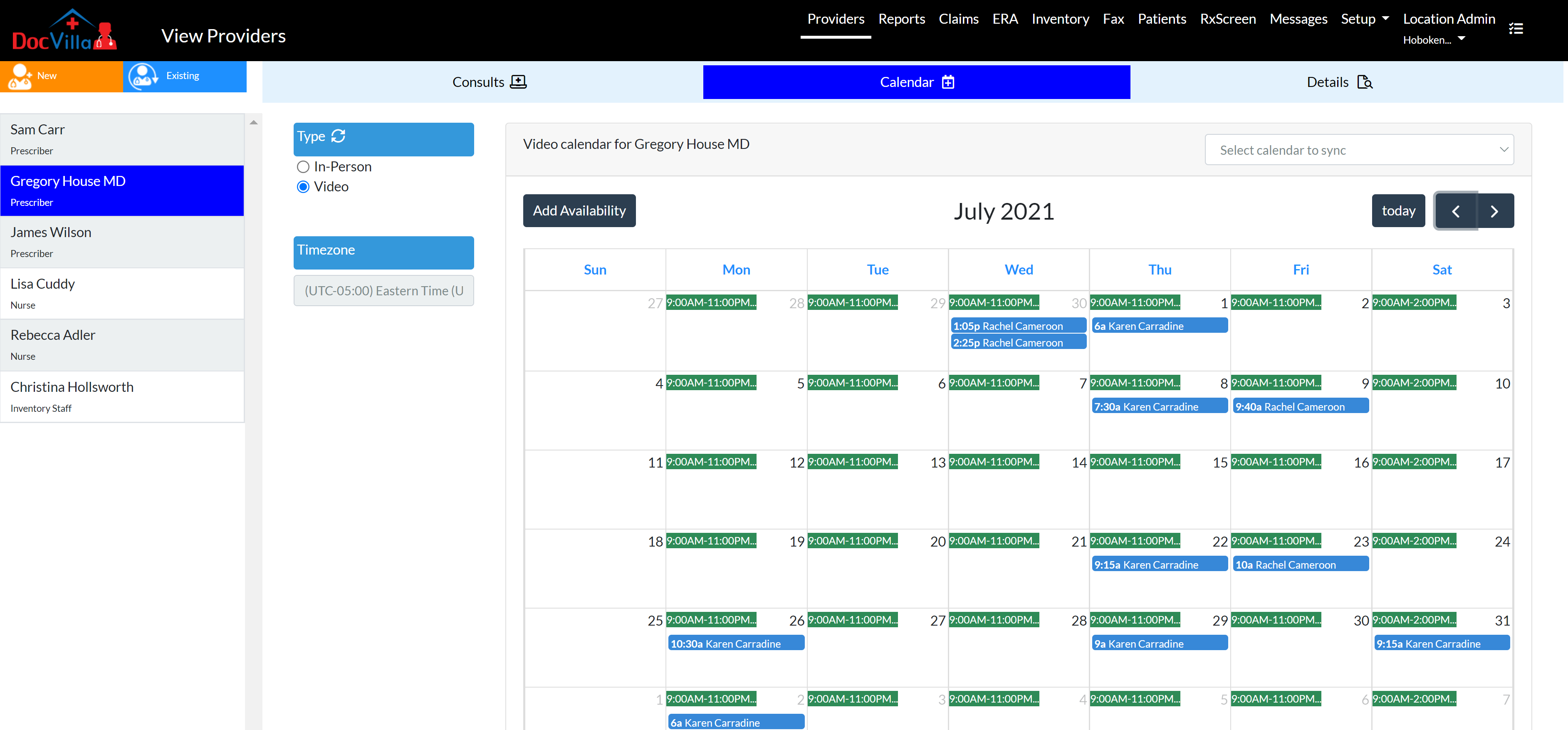Viewport: 1568px width, 730px height.
Task: Click the refresh icon next to Type
Action: point(339,136)
